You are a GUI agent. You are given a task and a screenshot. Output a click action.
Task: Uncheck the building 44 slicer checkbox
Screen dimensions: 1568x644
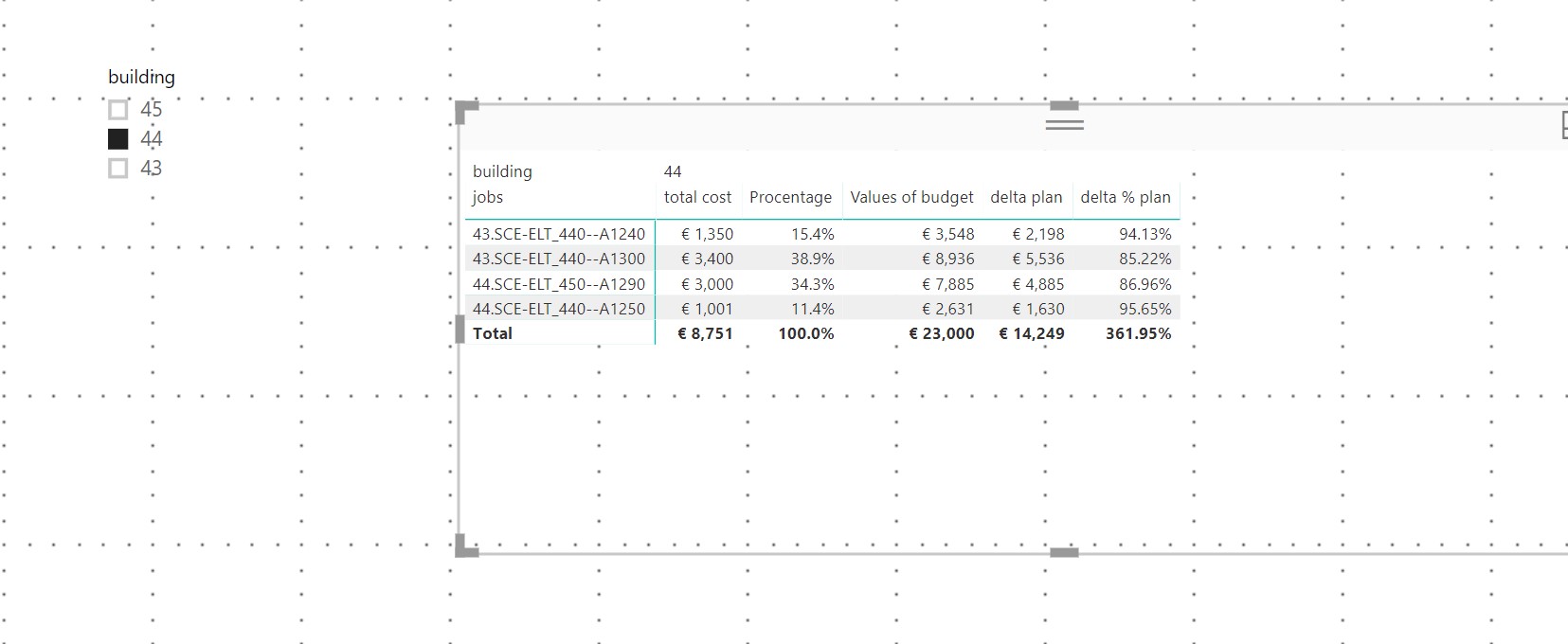click(x=118, y=139)
